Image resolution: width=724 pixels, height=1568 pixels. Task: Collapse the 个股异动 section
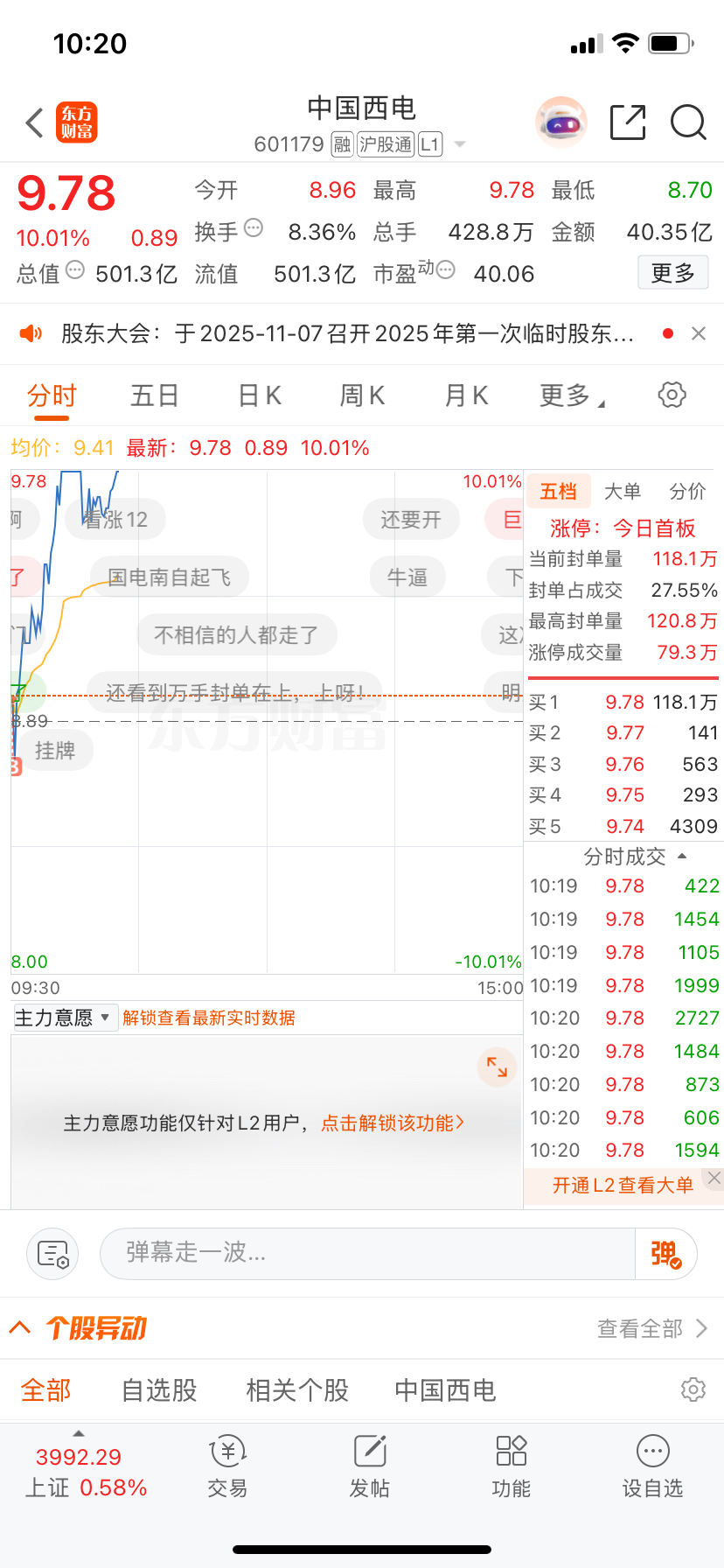click(20, 1328)
